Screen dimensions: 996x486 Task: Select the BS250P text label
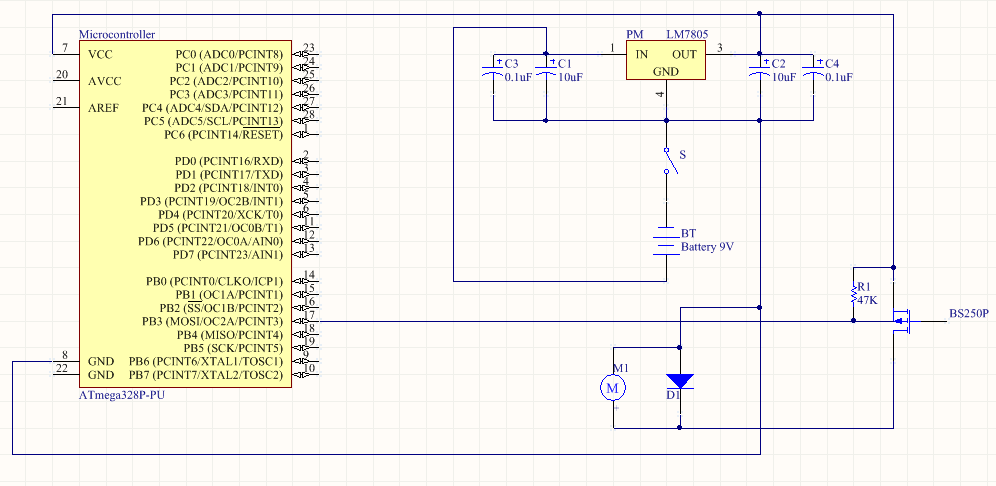968,313
